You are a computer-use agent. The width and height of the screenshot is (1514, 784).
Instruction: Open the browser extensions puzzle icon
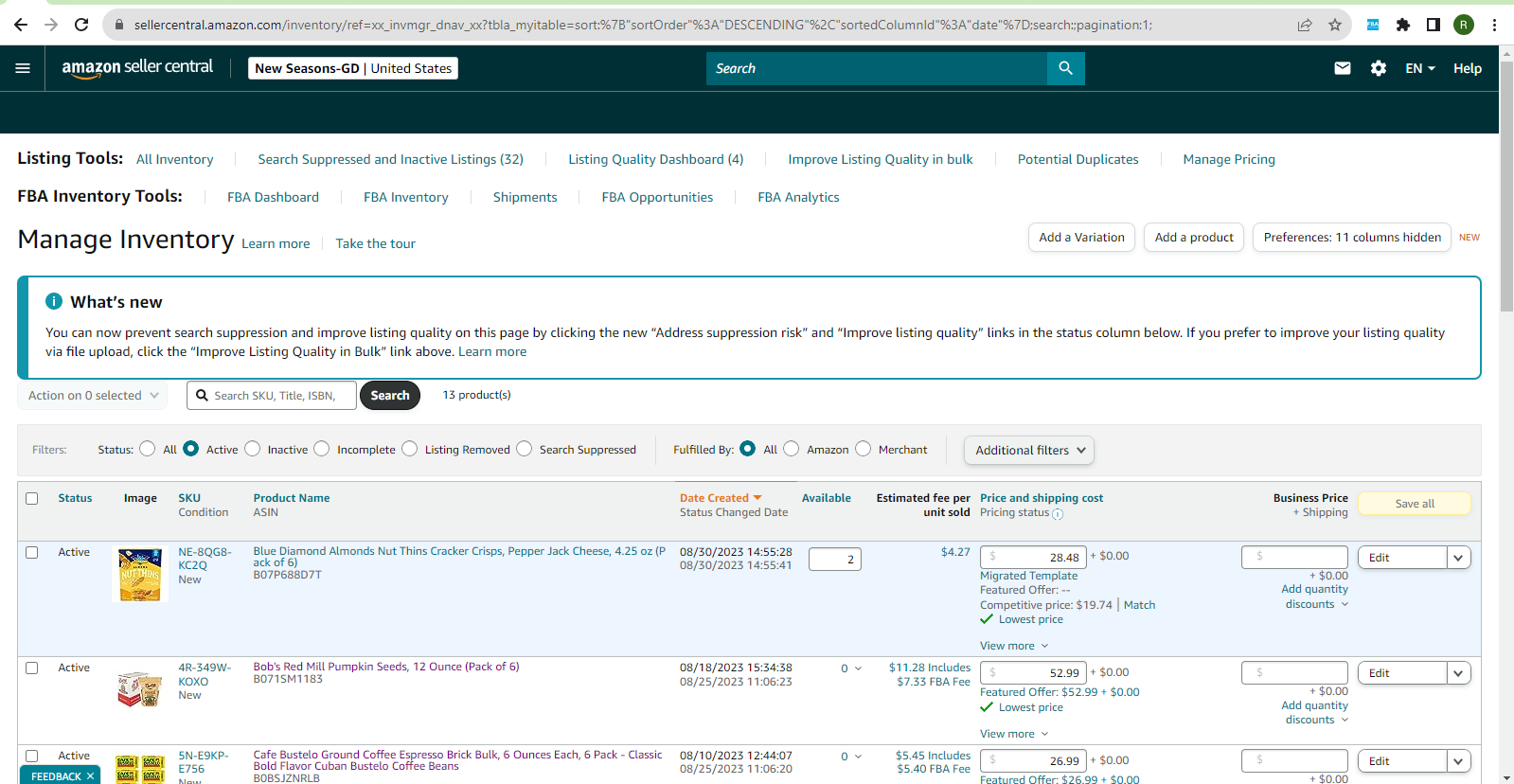[1403, 25]
